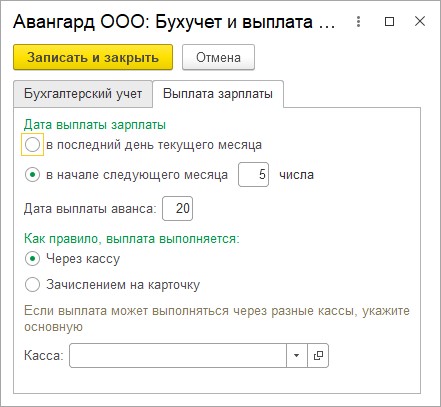441x407 pixels.
Task: Close the Авангард ООО dialog window
Action: [420, 21]
